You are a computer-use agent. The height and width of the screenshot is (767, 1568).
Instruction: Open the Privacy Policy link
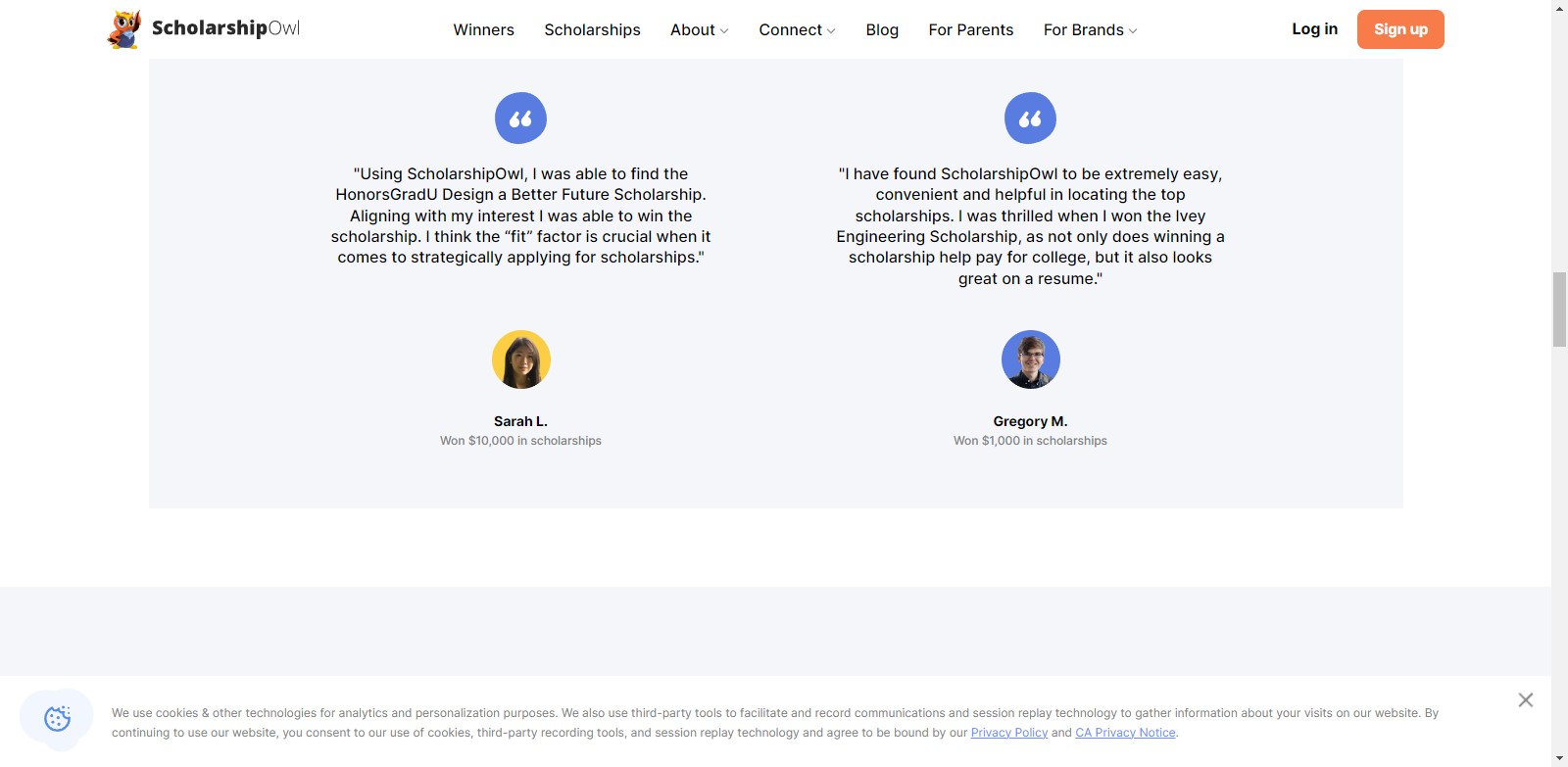point(1008,733)
